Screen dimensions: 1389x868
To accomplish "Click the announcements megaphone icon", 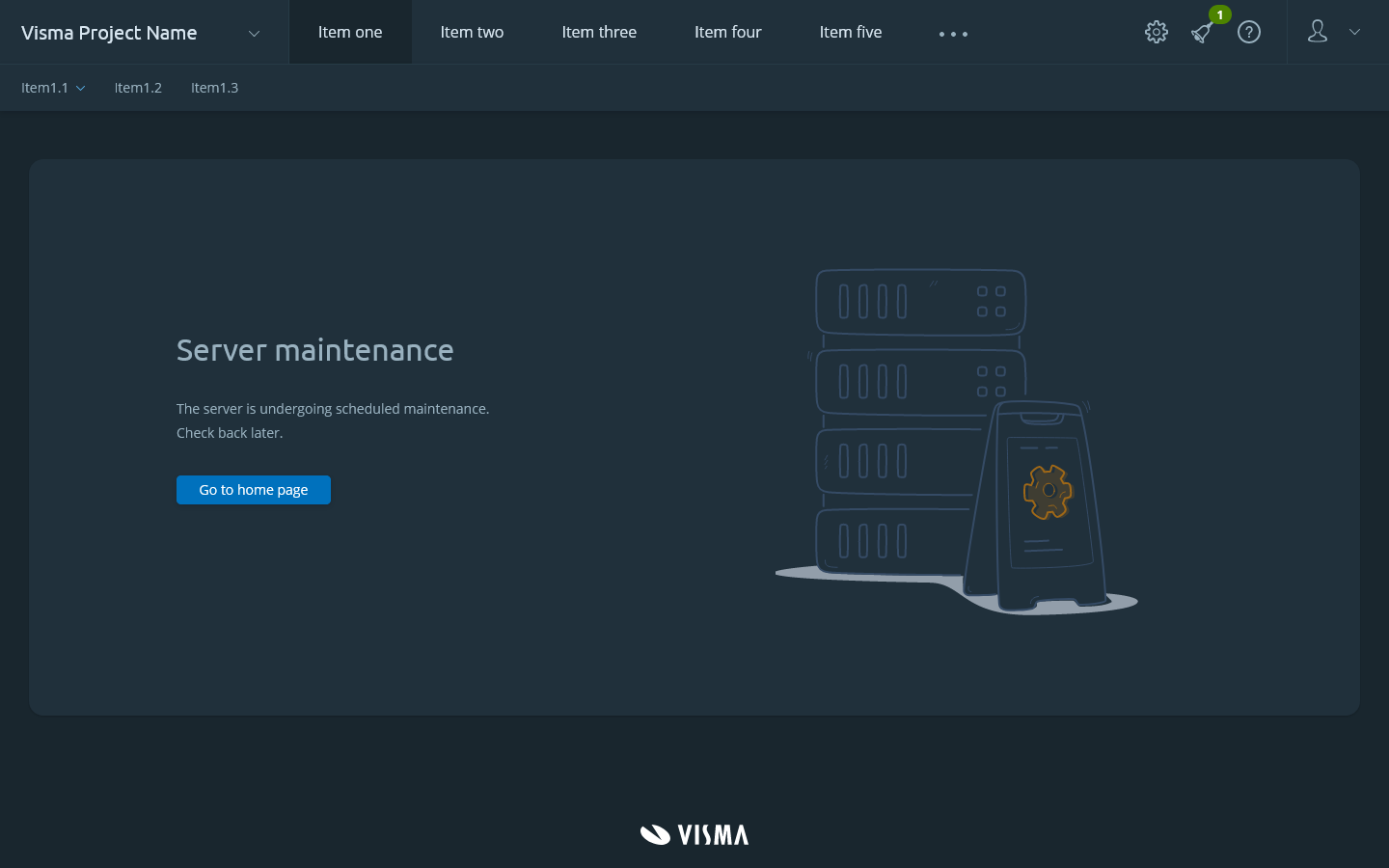I will click(1201, 33).
